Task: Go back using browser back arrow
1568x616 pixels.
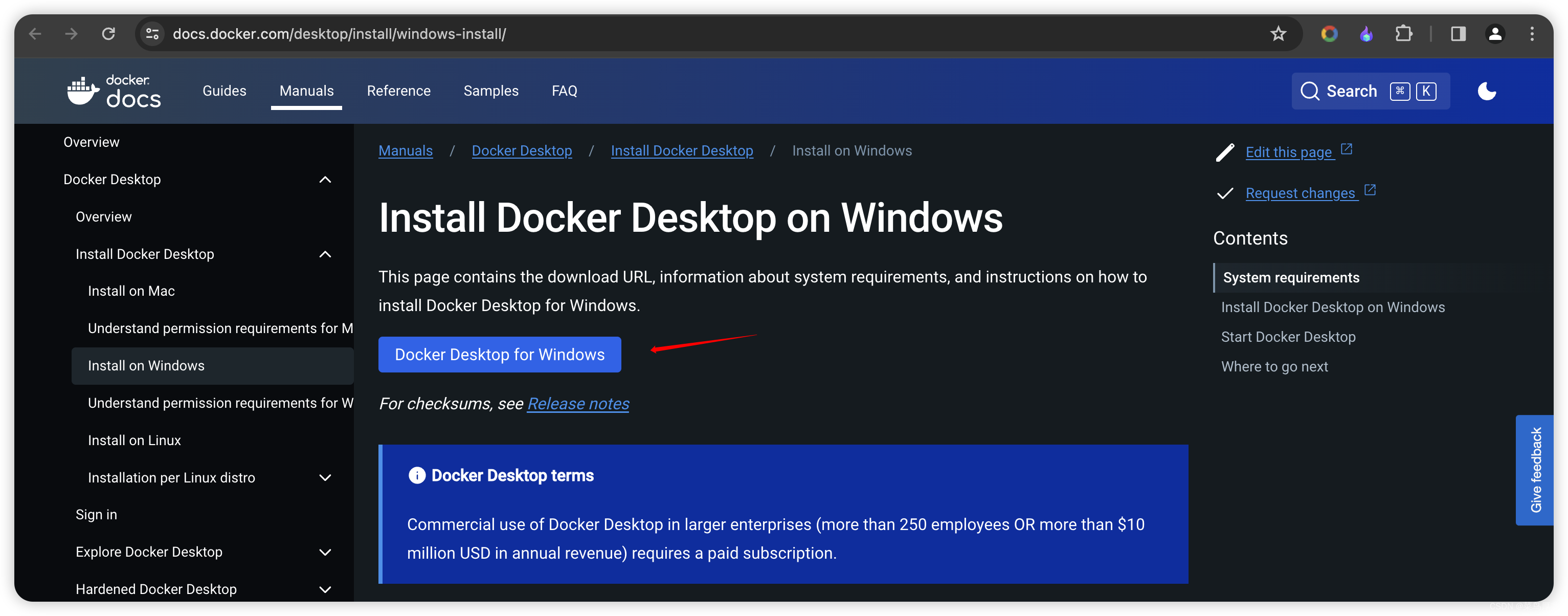Action: pyautogui.click(x=35, y=34)
